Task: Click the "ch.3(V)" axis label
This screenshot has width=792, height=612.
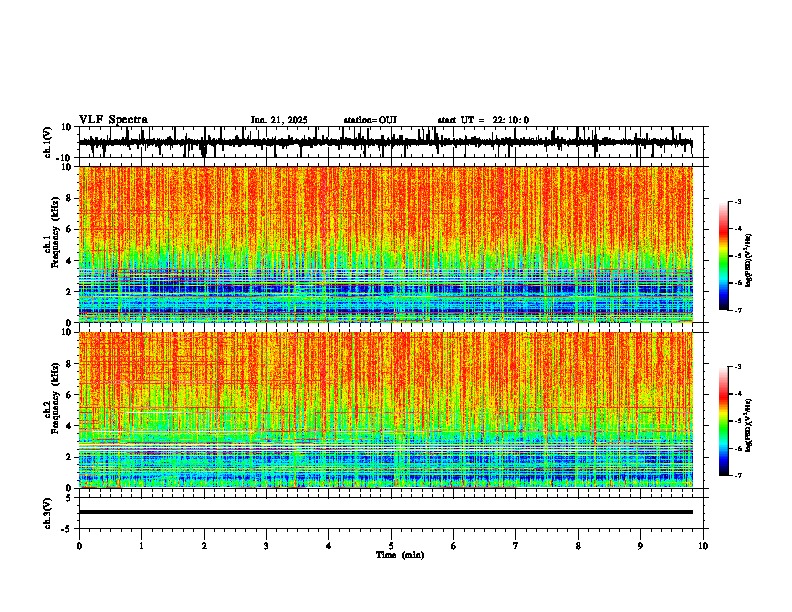Action: (x=48, y=513)
